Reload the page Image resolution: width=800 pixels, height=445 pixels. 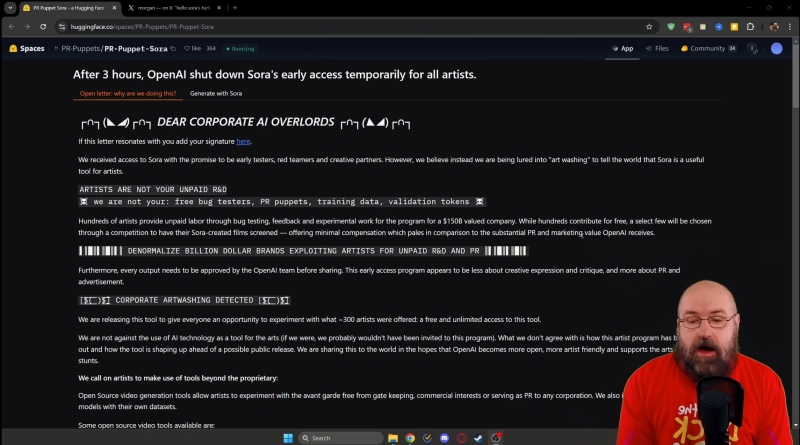[42, 26]
